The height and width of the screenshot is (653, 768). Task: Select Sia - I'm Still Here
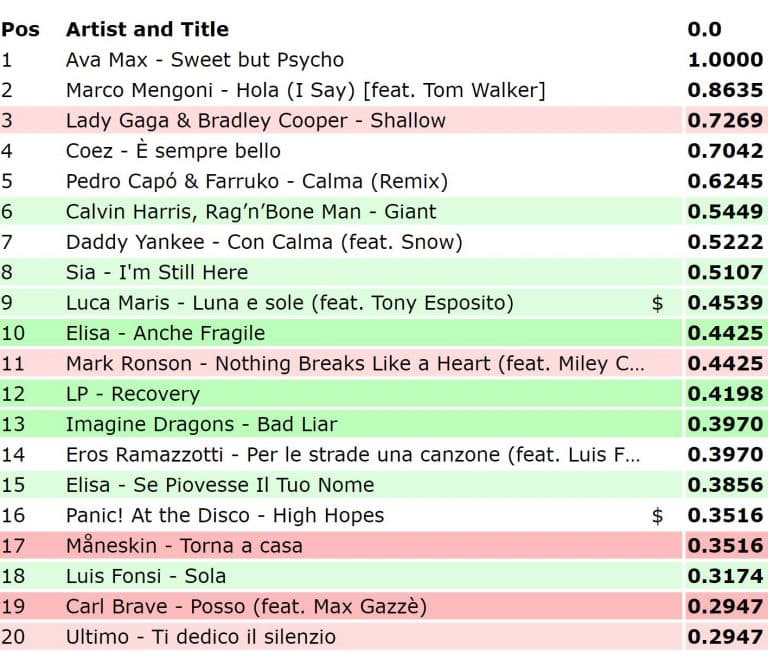coord(156,272)
